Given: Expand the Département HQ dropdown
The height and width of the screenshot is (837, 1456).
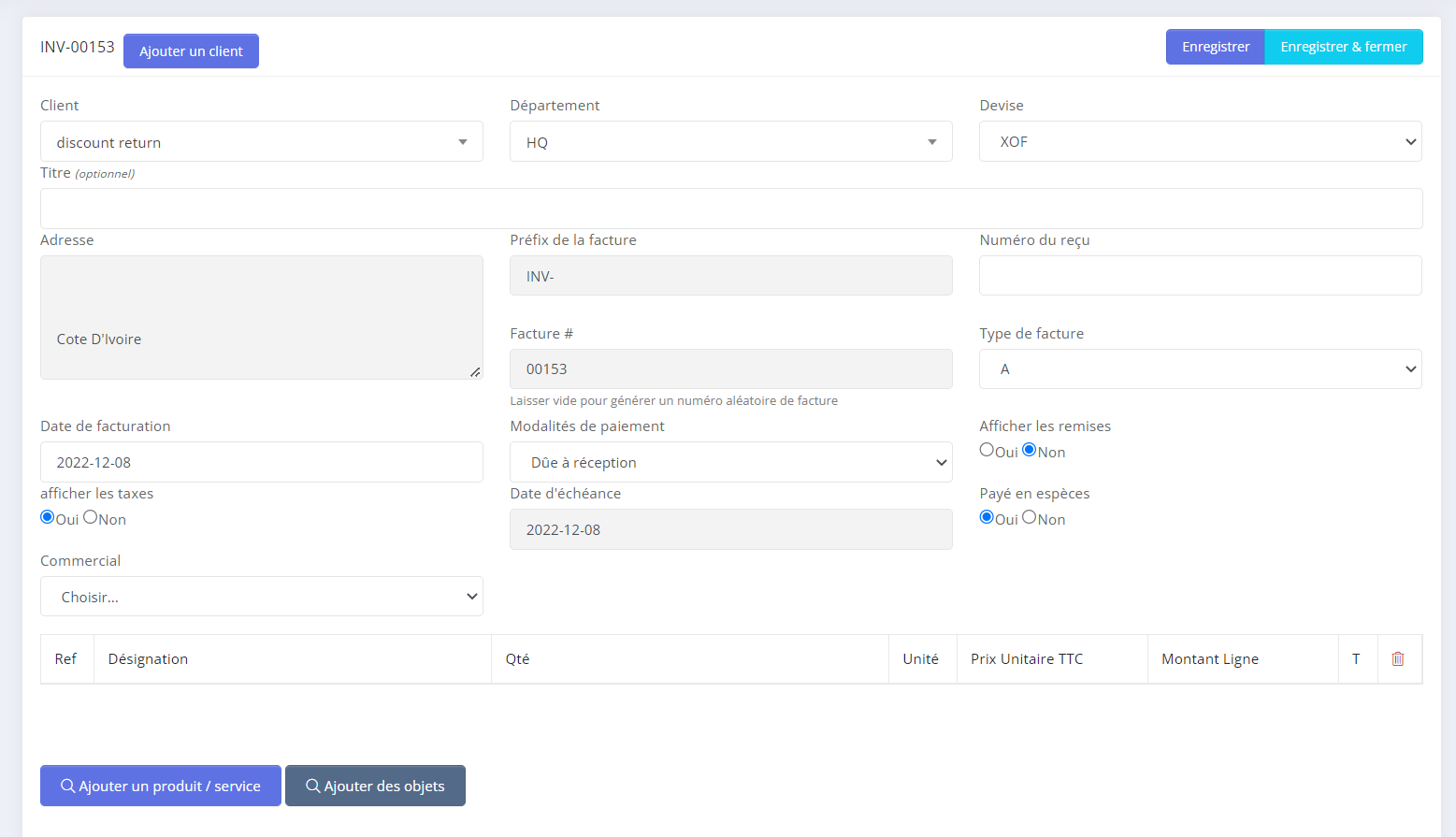Looking at the screenshot, I should tap(730, 142).
